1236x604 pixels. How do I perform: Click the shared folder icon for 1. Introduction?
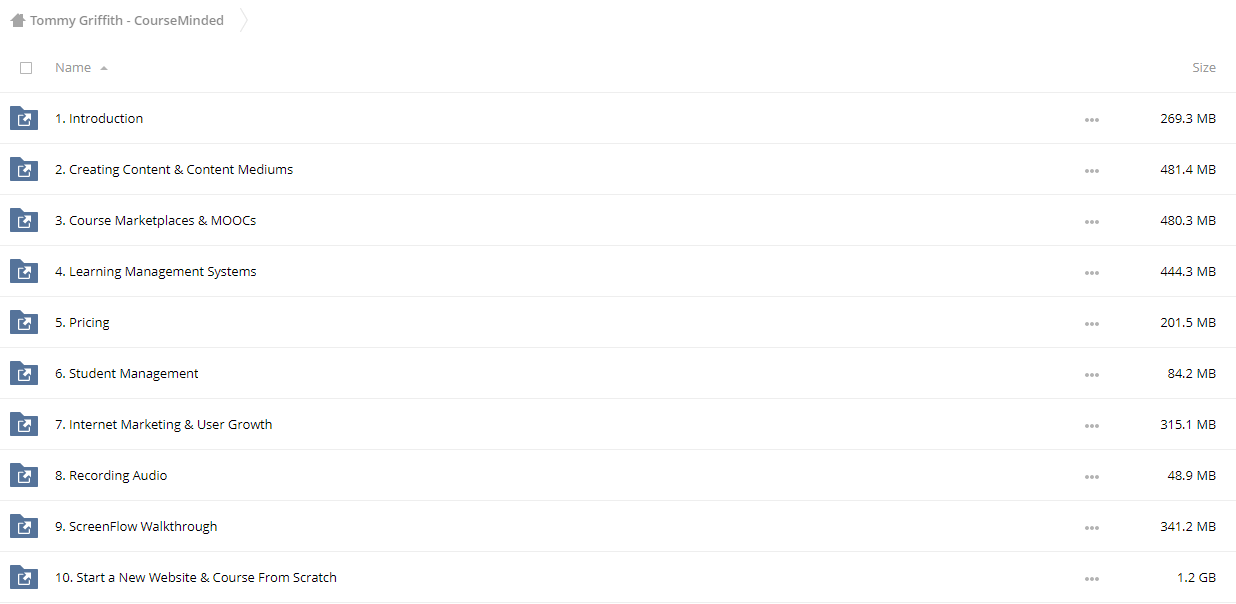(24, 118)
